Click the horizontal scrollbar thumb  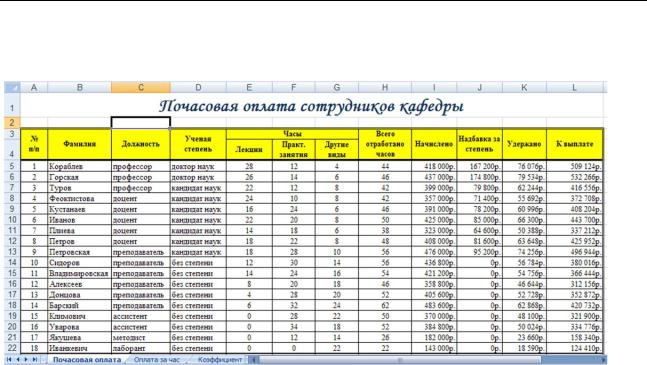point(399,360)
